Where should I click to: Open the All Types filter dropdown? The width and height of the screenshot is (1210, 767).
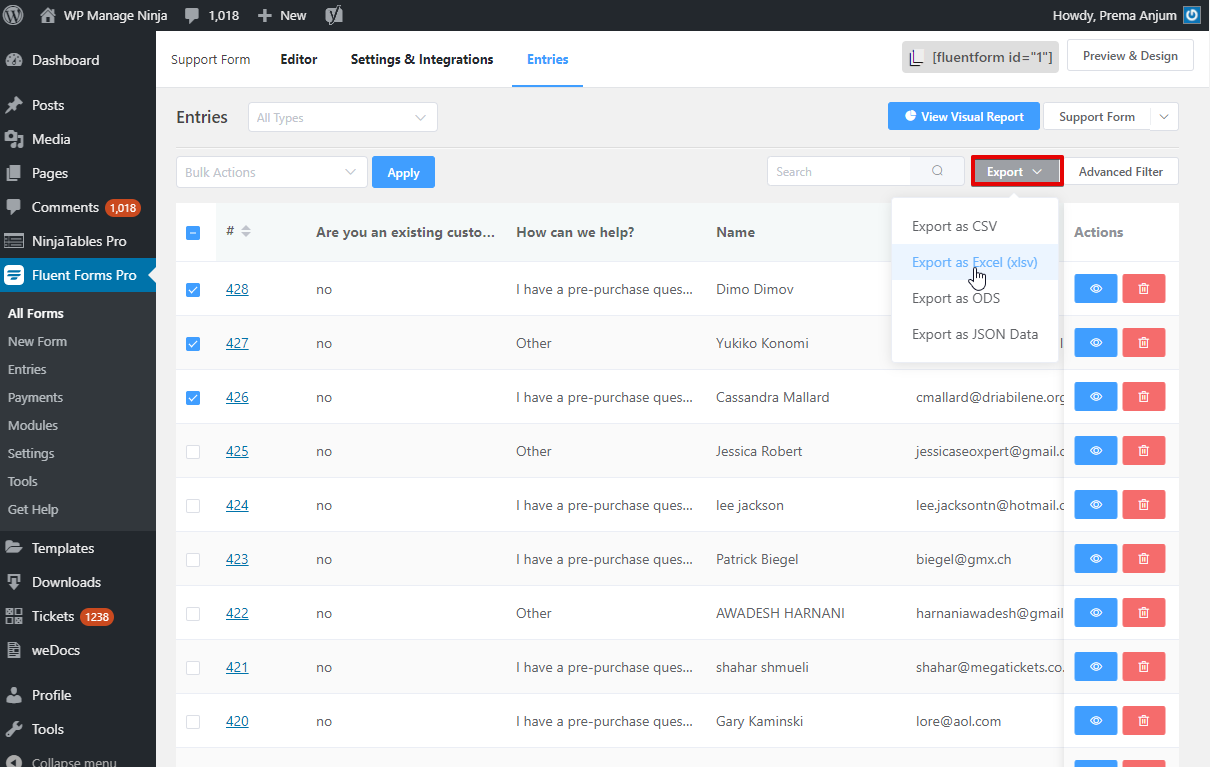click(x=343, y=118)
